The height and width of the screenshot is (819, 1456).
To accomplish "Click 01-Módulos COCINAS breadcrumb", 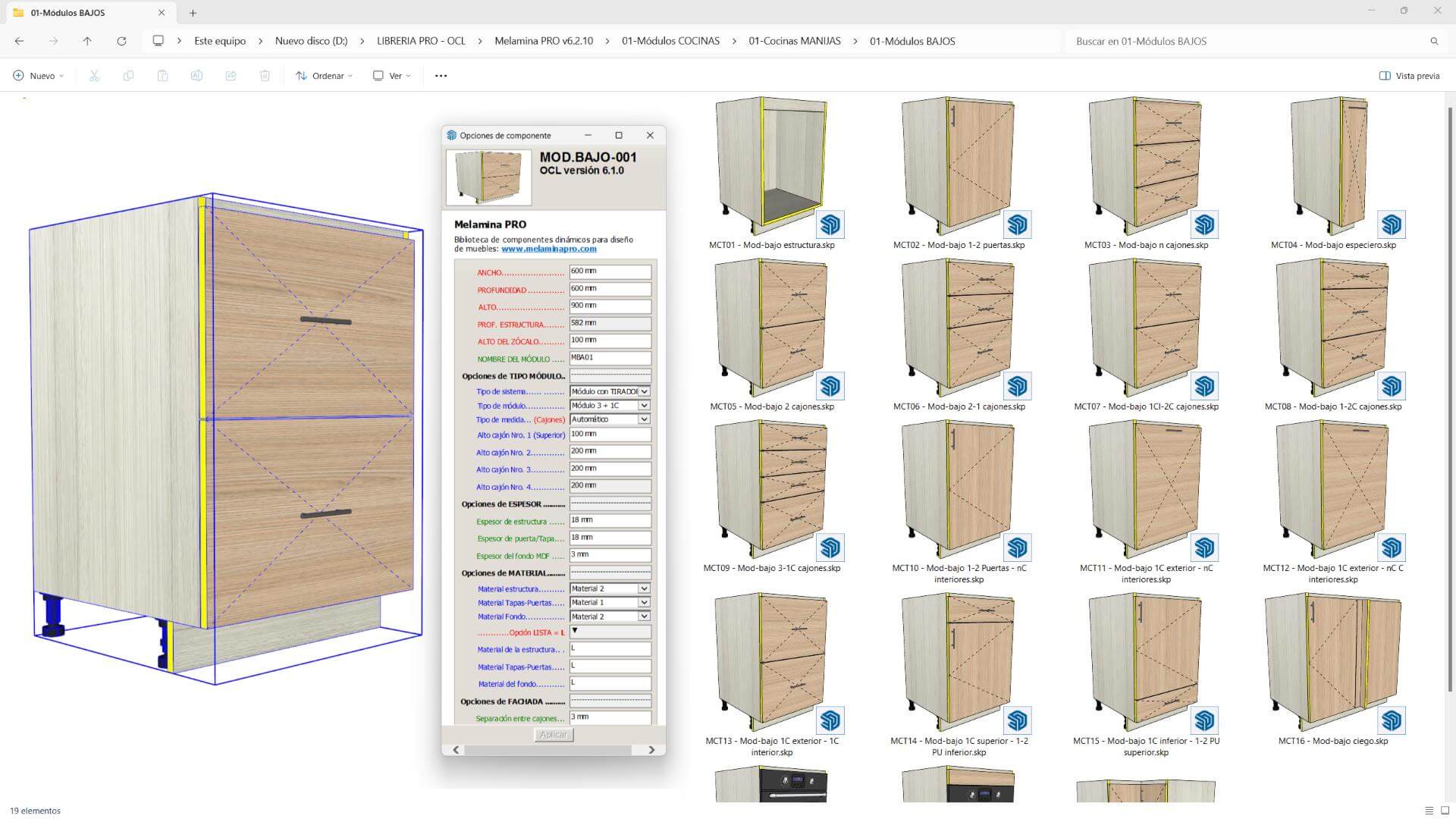I will click(x=670, y=41).
